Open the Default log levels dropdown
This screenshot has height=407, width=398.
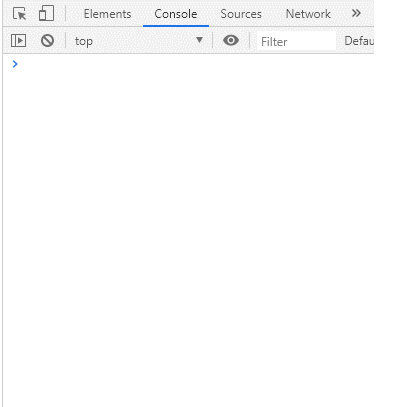pos(359,41)
